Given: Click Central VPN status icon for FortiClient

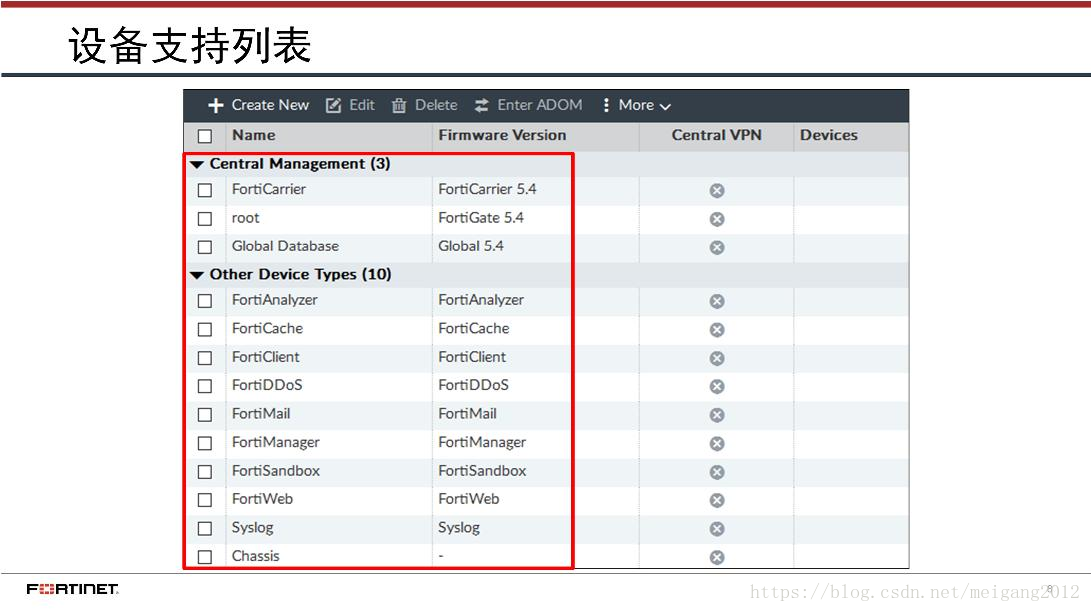Looking at the screenshot, I should pyautogui.click(x=717, y=358).
